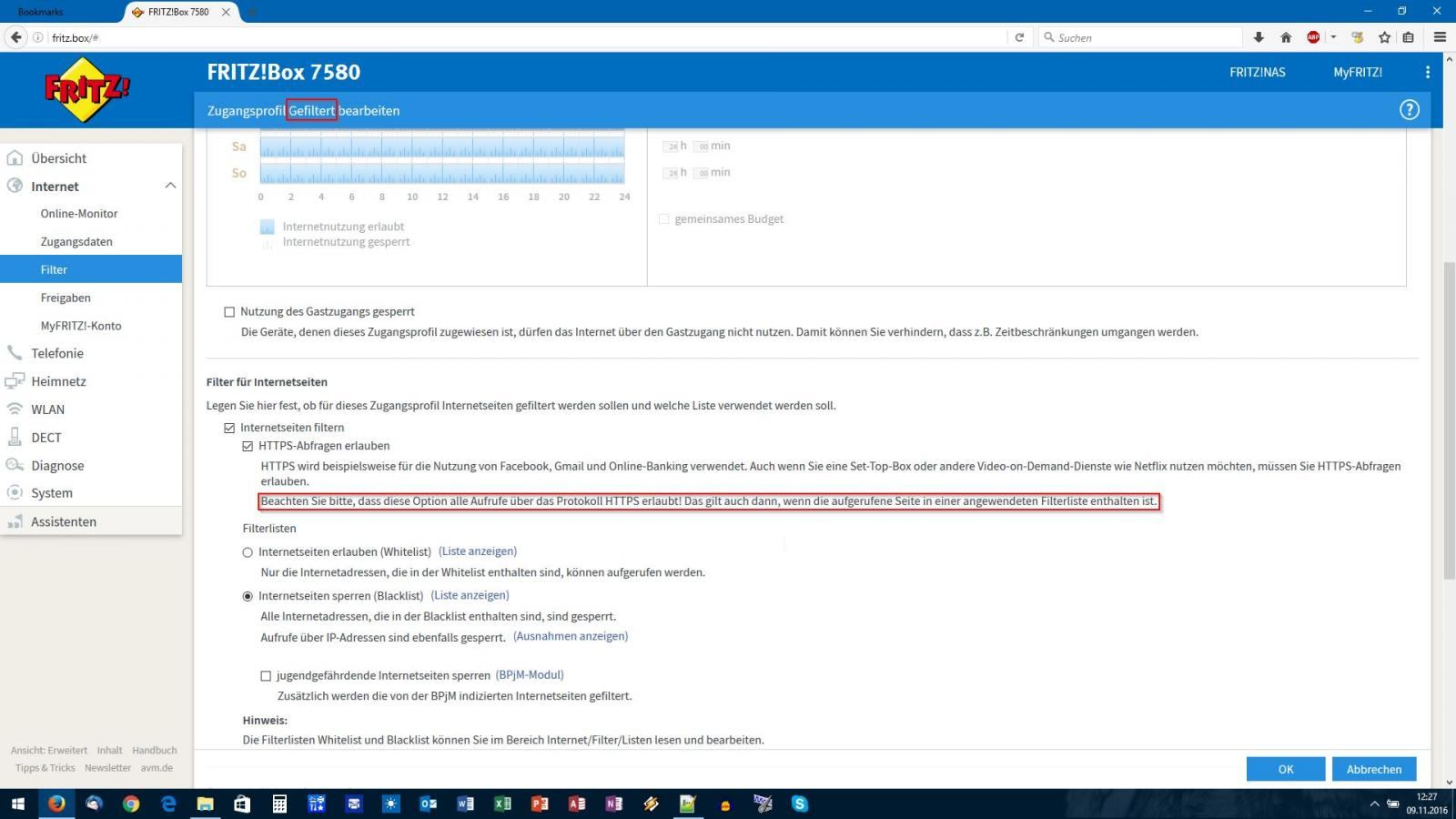Open Skype from the taskbar
The image size is (1456, 819).
(x=800, y=804)
